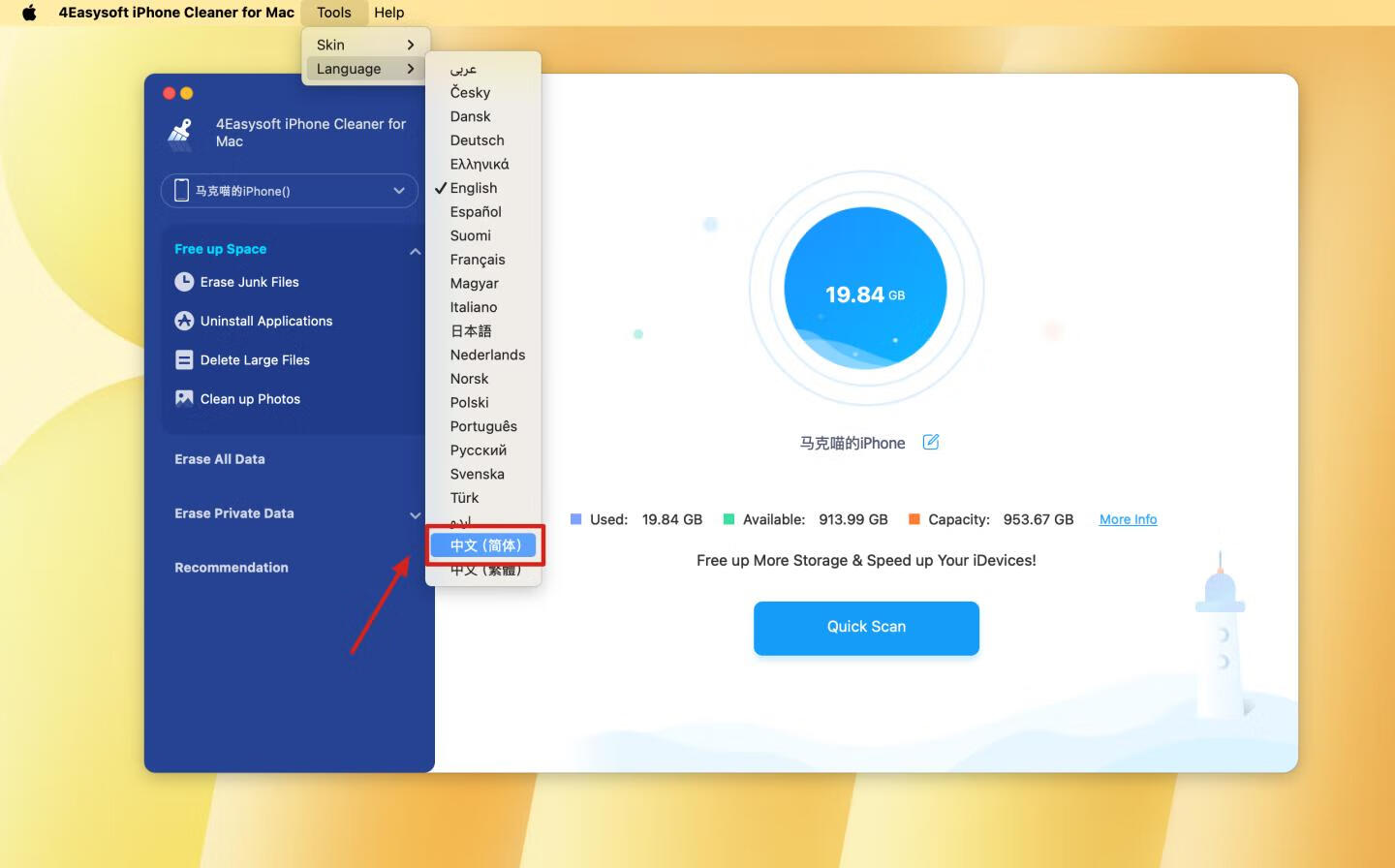This screenshot has width=1395, height=868.
Task: Choose 中文 (繁體) language
Action: tap(483, 570)
